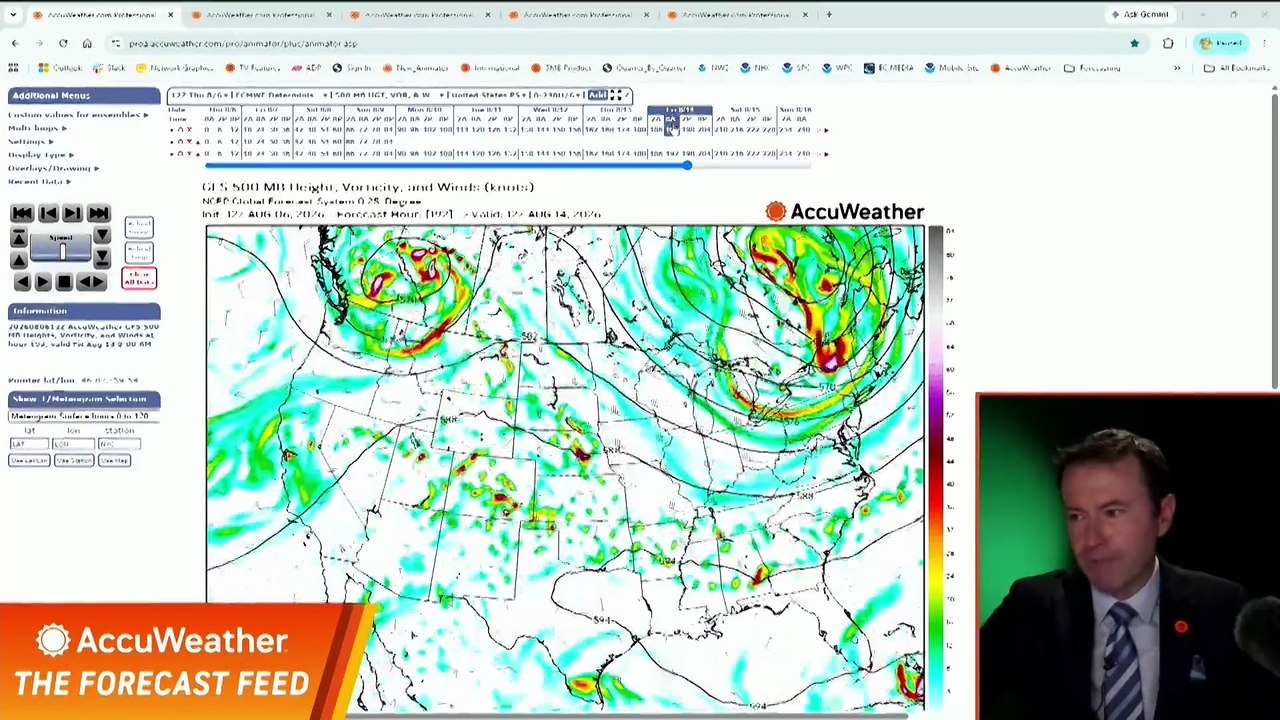Expand the Recent Data menu
Screen dimensions: 1280x720
pyautogui.click(x=39, y=182)
